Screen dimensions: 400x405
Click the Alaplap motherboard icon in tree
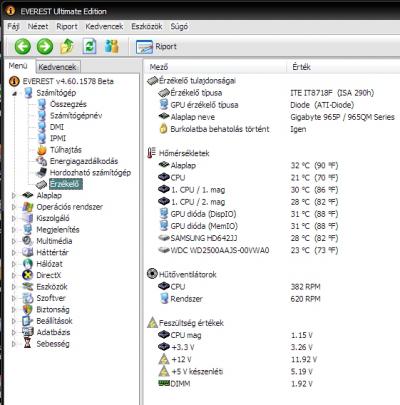click(x=27, y=195)
